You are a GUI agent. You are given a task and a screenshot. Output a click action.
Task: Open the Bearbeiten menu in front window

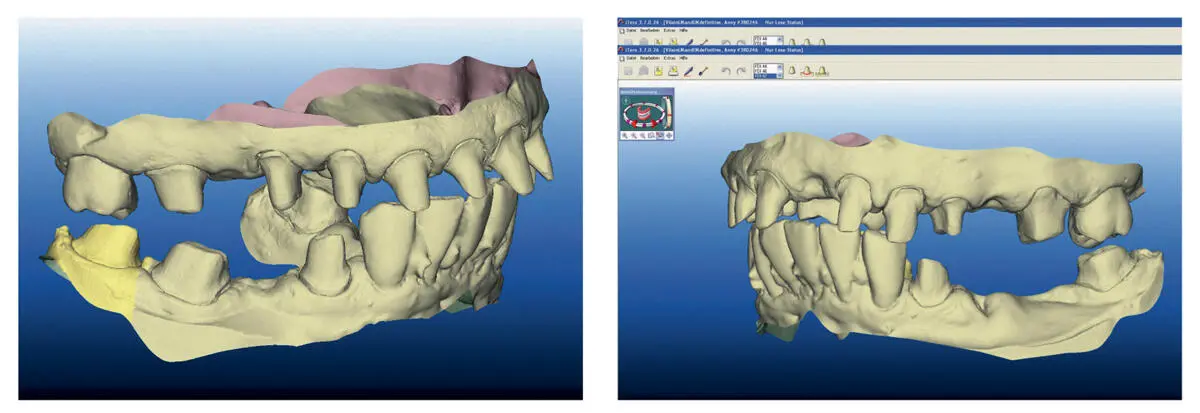tap(650, 58)
